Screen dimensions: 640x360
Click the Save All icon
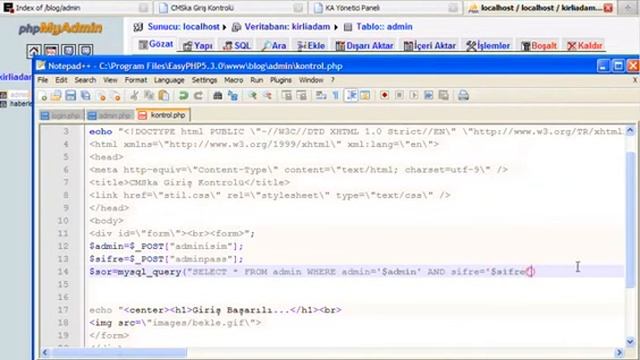tap(86, 96)
